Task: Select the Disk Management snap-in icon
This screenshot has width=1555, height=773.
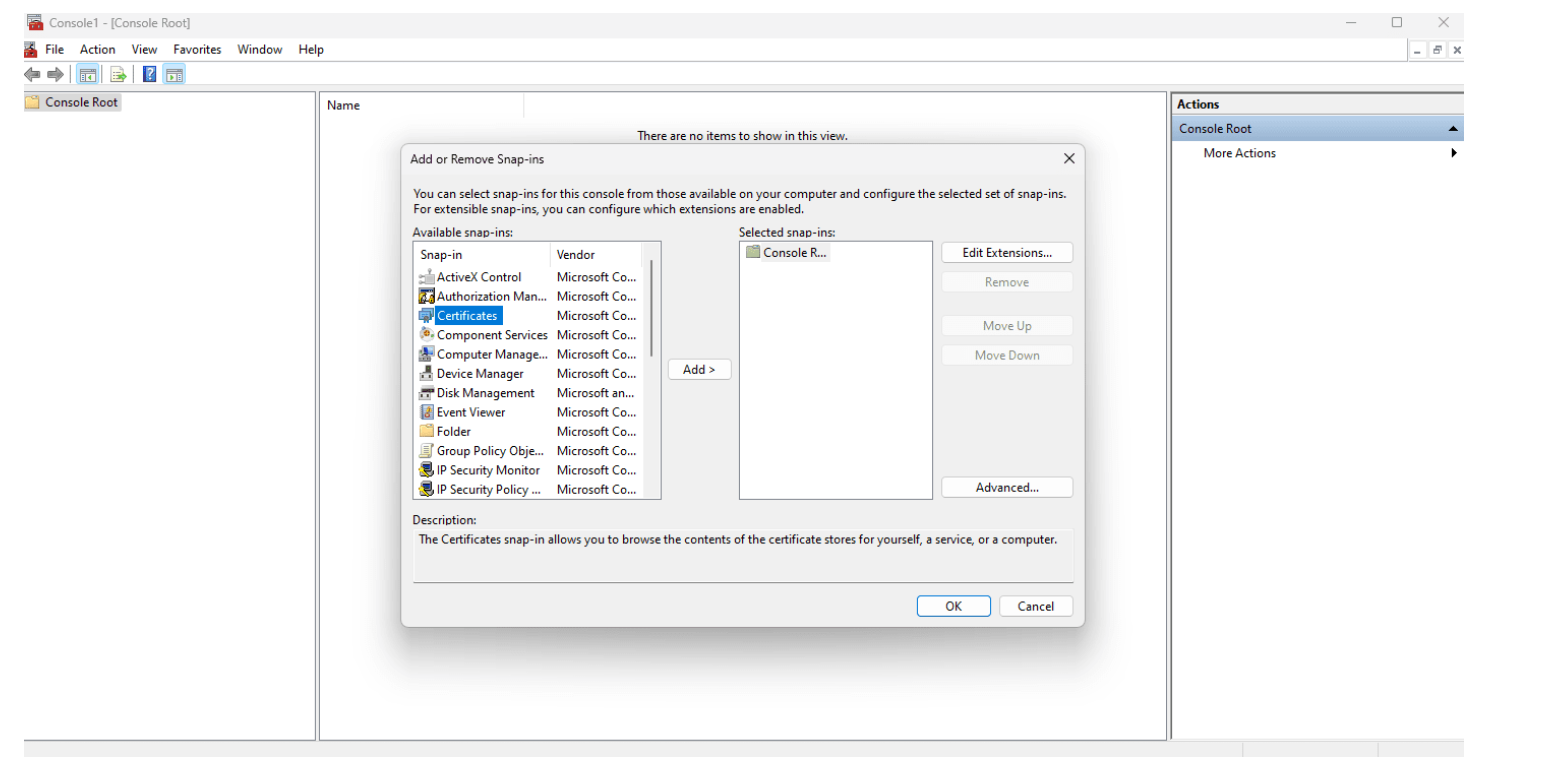Action: [x=427, y=393]
